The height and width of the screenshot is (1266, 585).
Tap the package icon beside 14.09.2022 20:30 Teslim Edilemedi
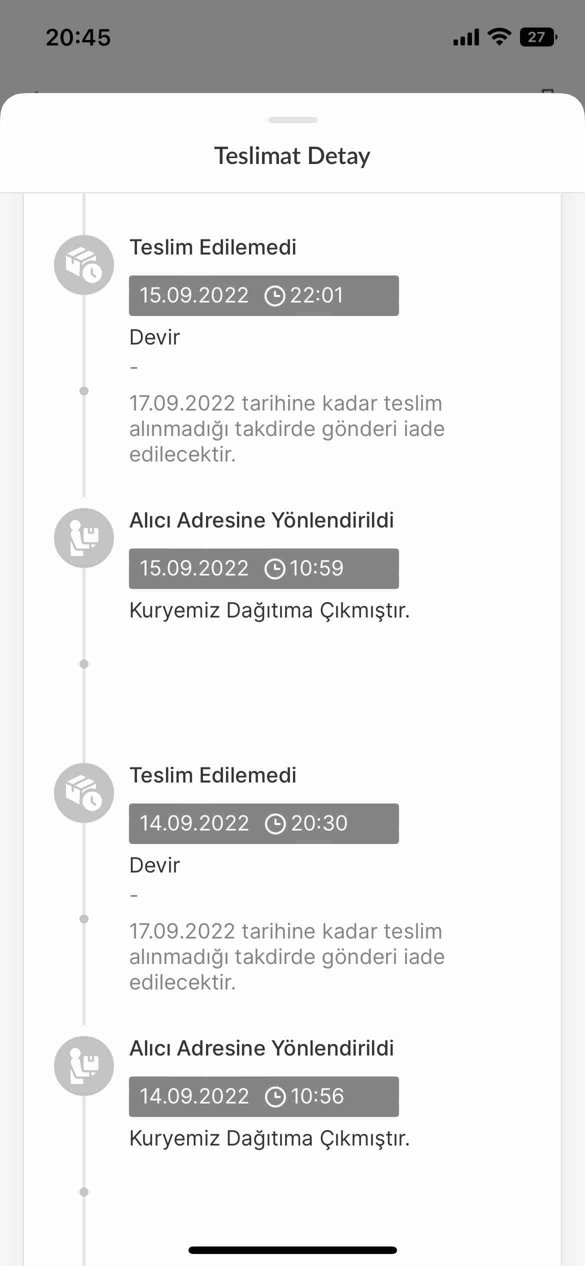[84, 793]
